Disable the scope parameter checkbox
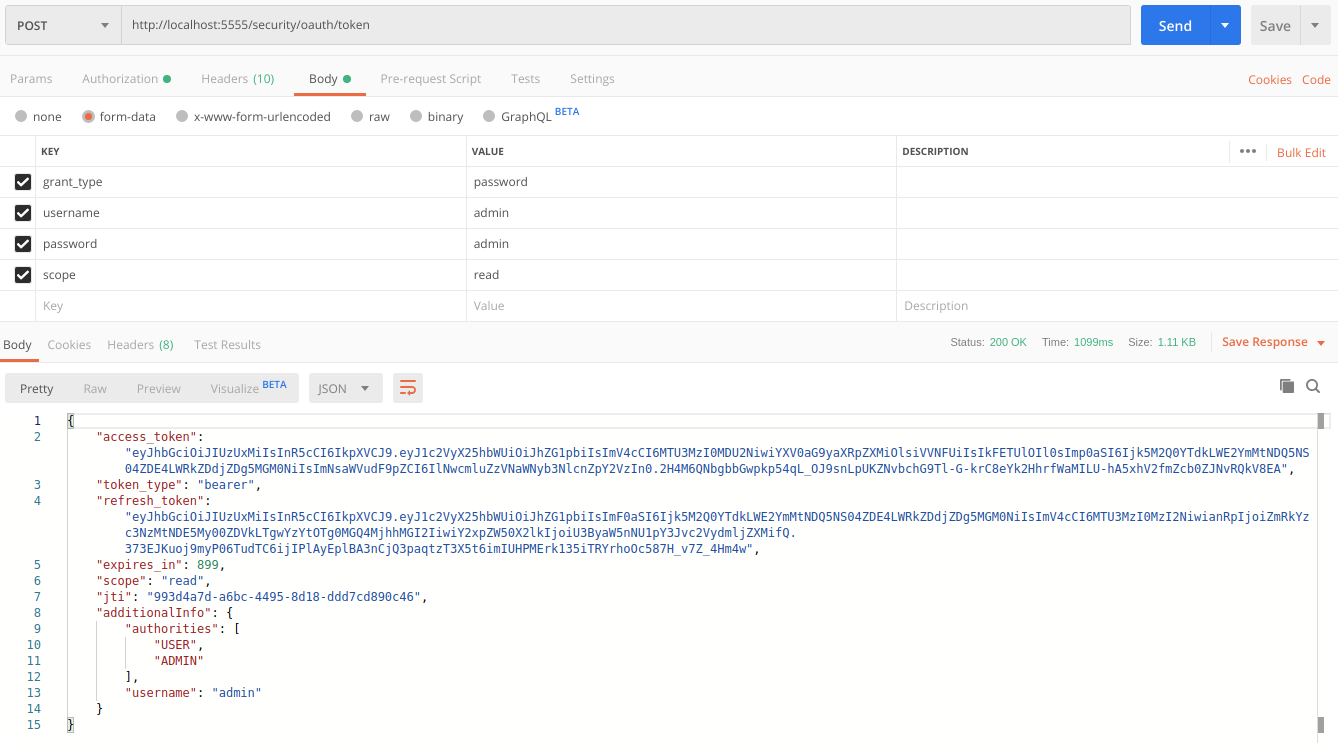The image size is (1338, 743). [22, 275]
